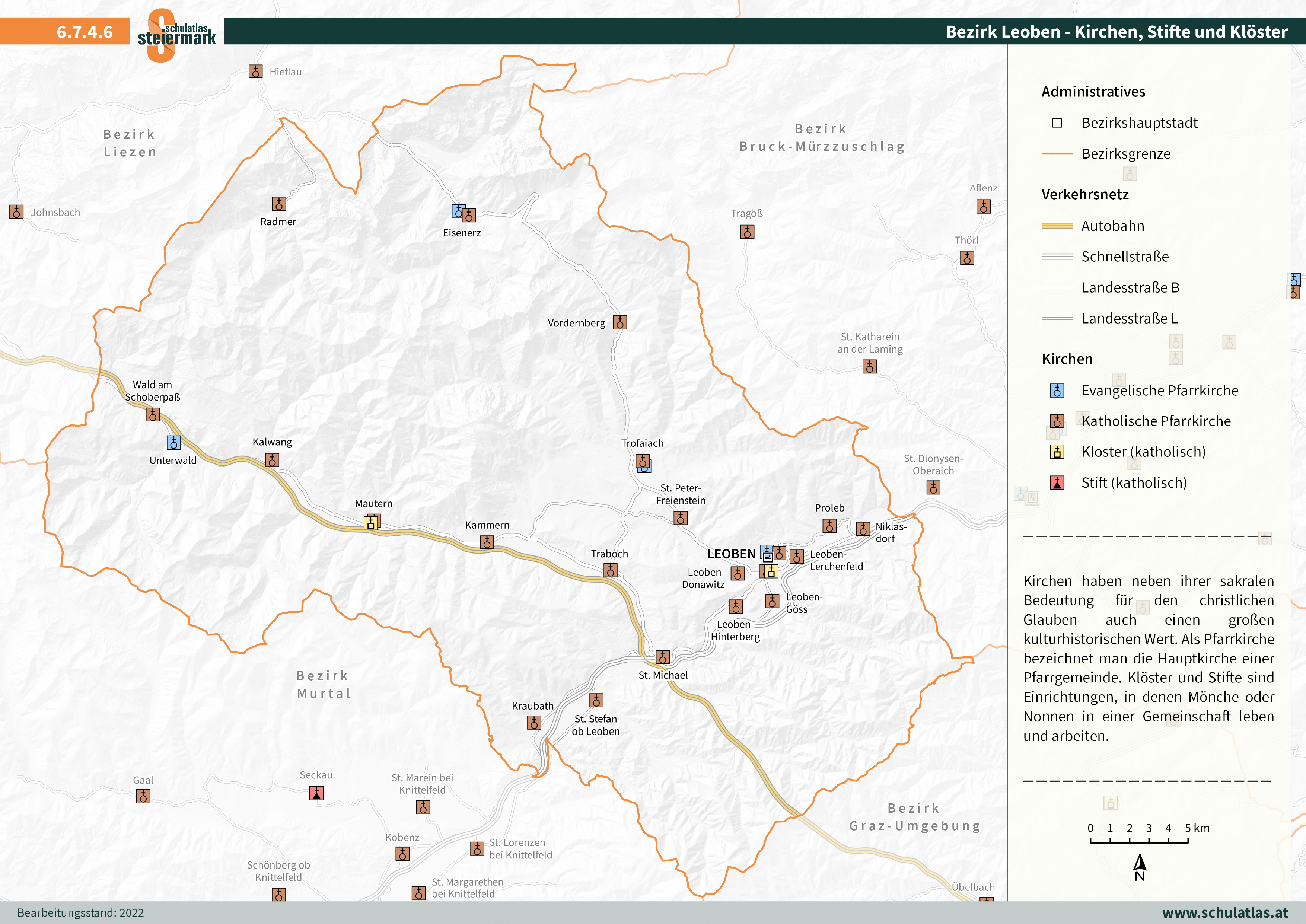1306x924 pixels.
Task: Click the Bezirkshauptstadt square legend symbol
Action: pyautogui.click(x=1057, y=123)
